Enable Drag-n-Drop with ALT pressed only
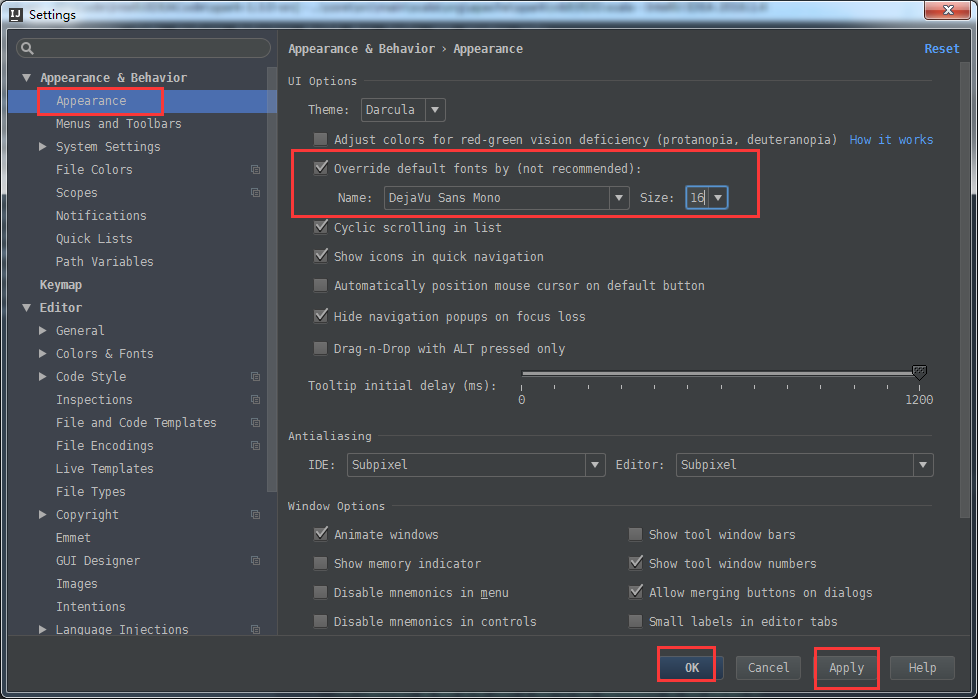 [321, 348]
